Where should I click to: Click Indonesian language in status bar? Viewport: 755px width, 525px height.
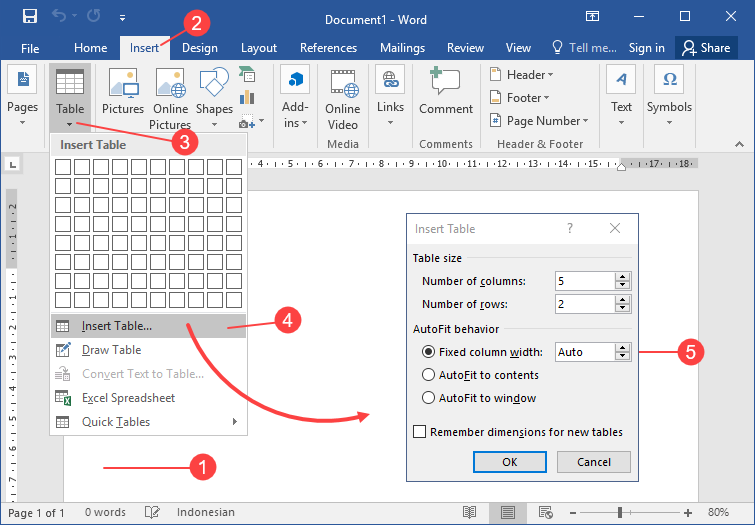pyautogui.click(x=206, y=512)
